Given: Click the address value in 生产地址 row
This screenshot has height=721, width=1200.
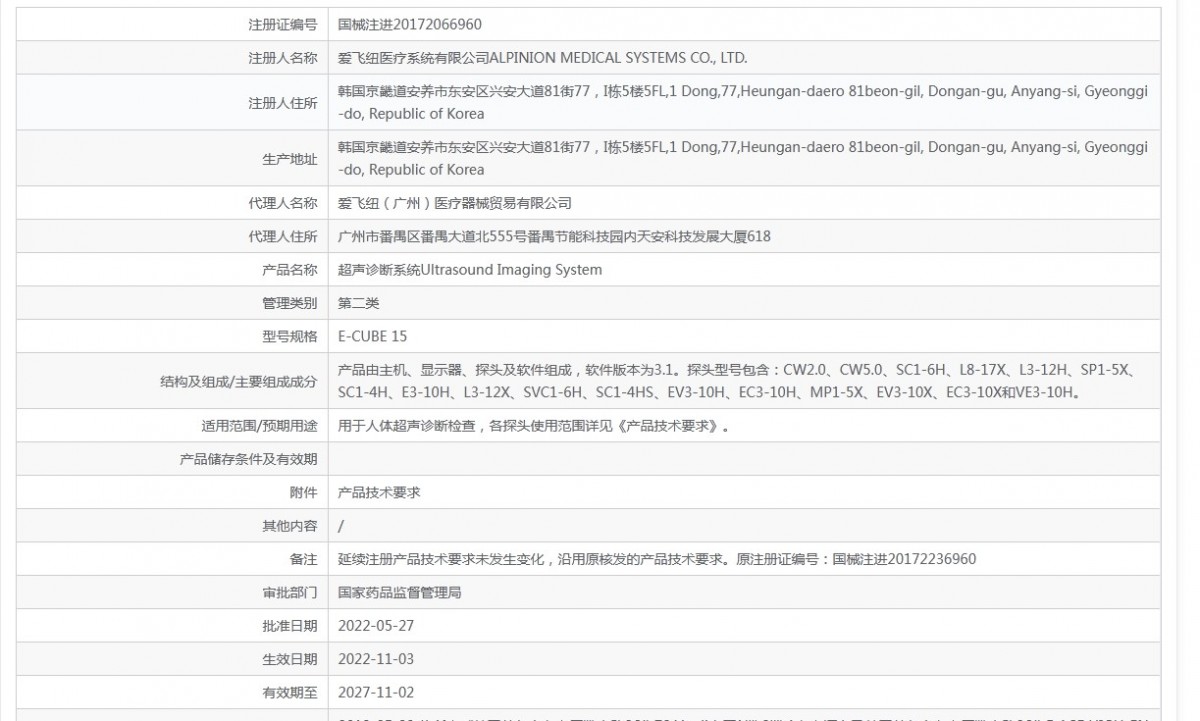Looking at the screenshot, I should coord(743,158).
